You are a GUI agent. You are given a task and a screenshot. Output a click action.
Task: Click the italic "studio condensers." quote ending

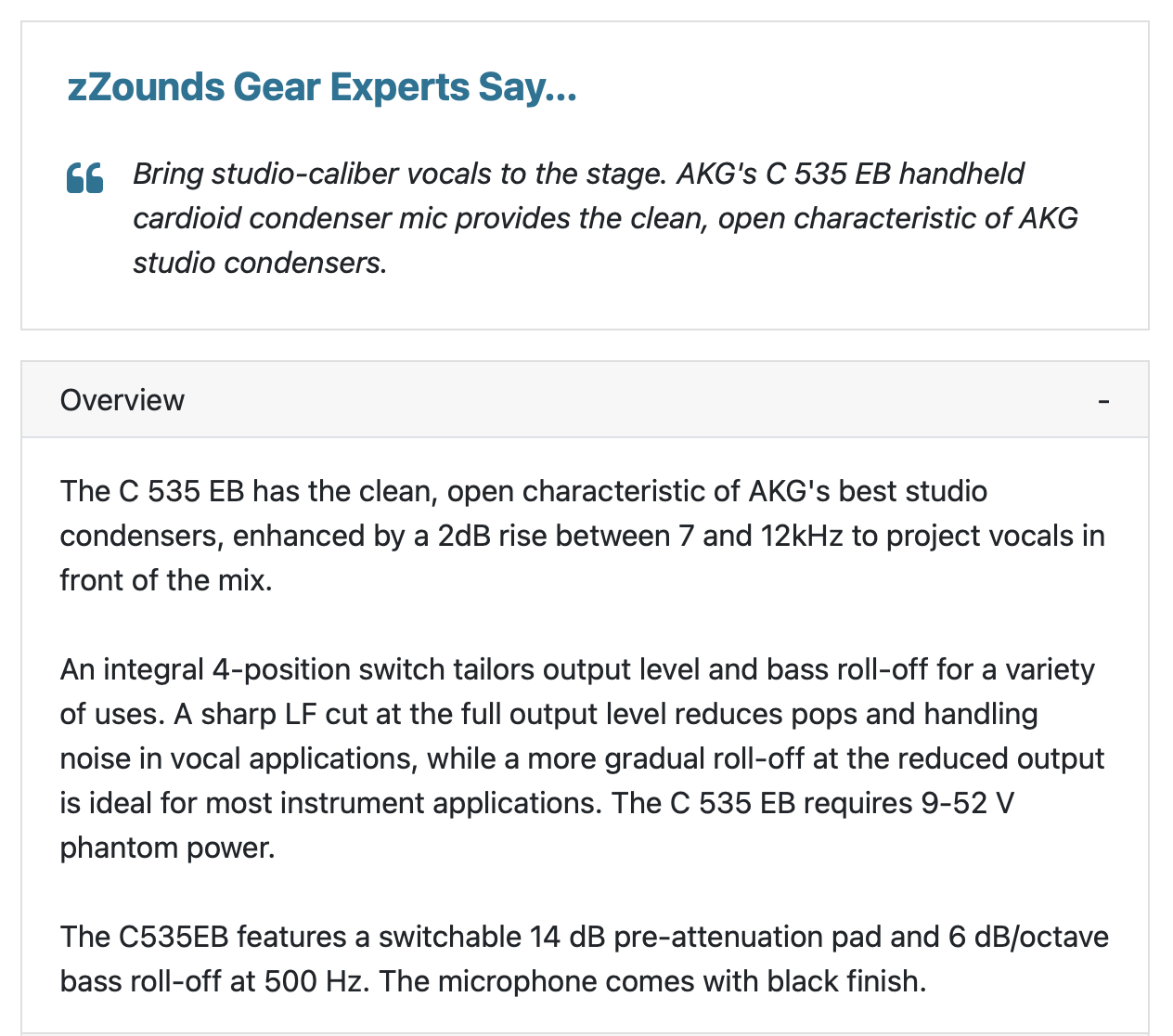(x=259, y=263)
